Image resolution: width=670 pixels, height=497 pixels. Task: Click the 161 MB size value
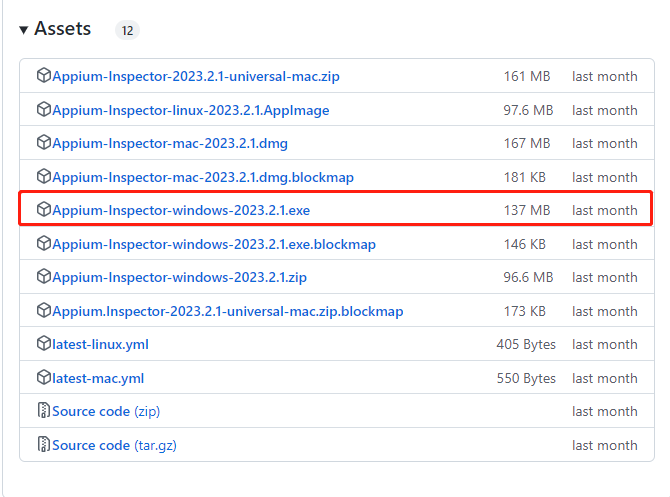(x=527, y=76)
